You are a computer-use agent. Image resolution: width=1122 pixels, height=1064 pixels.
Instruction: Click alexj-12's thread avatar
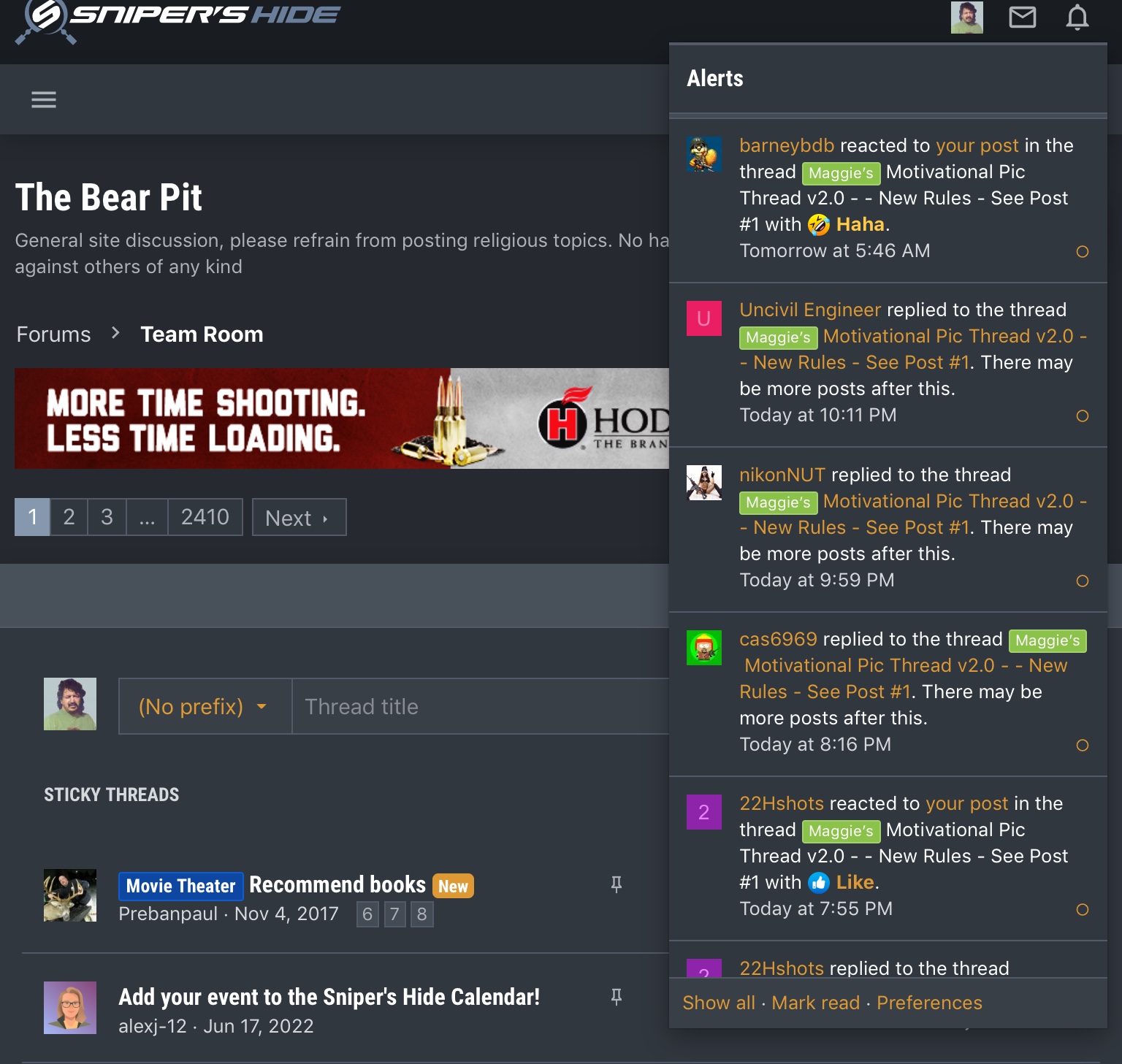click(70, 1008)
